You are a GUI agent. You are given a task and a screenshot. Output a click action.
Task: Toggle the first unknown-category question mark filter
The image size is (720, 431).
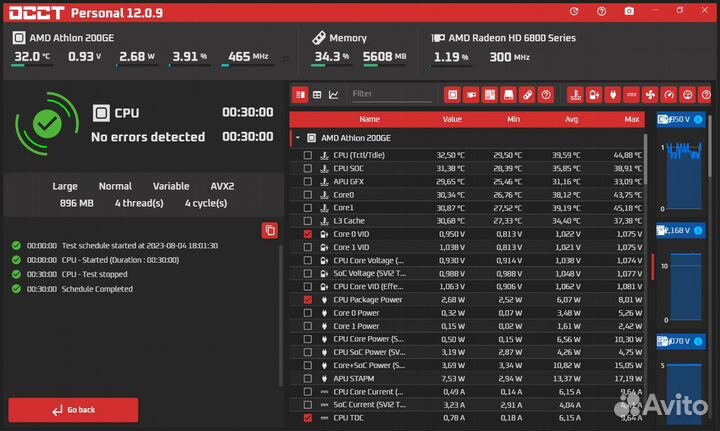tap(546, 95)
